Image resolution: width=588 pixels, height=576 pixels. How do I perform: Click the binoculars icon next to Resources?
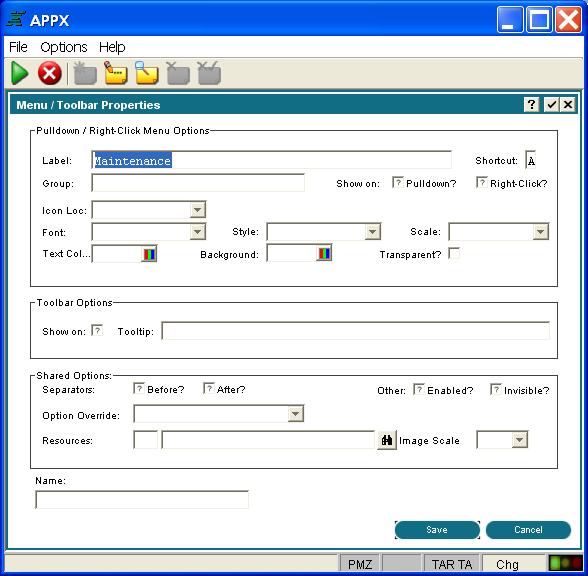387,440
